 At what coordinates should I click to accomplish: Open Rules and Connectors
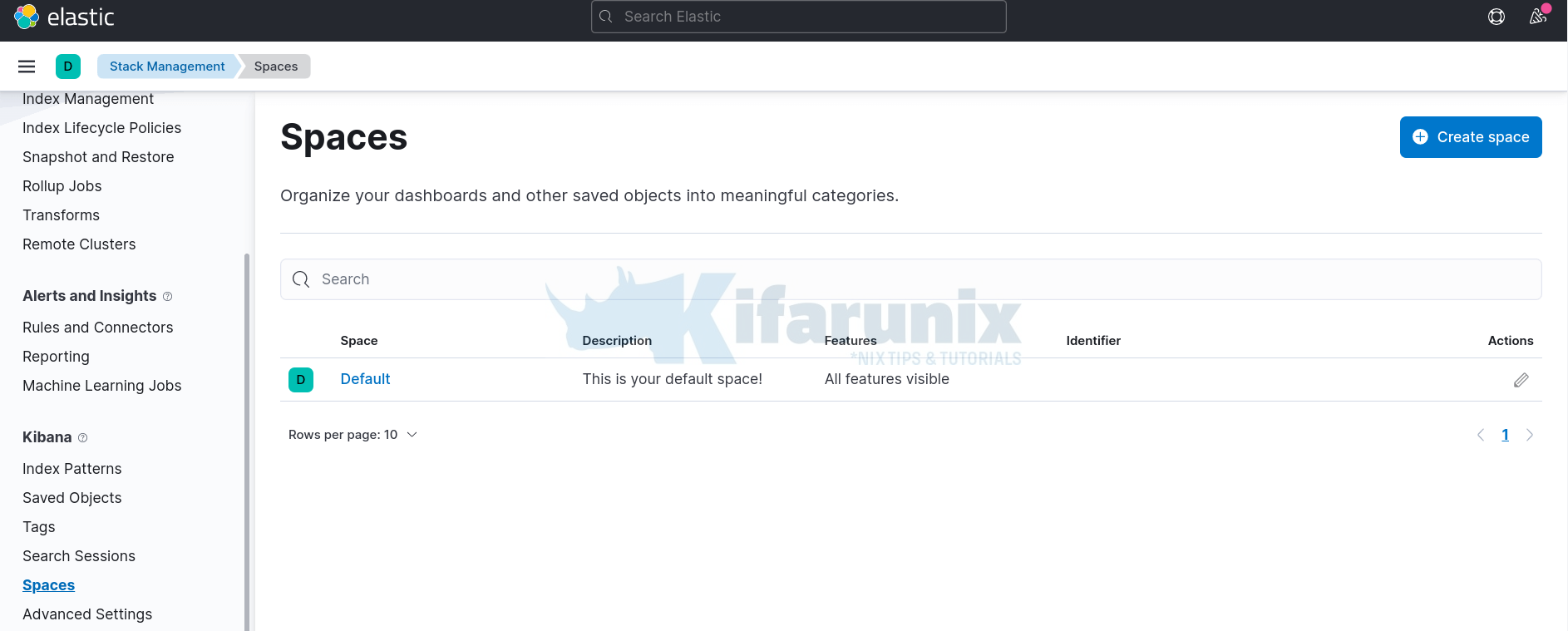(x=98, y=328)
